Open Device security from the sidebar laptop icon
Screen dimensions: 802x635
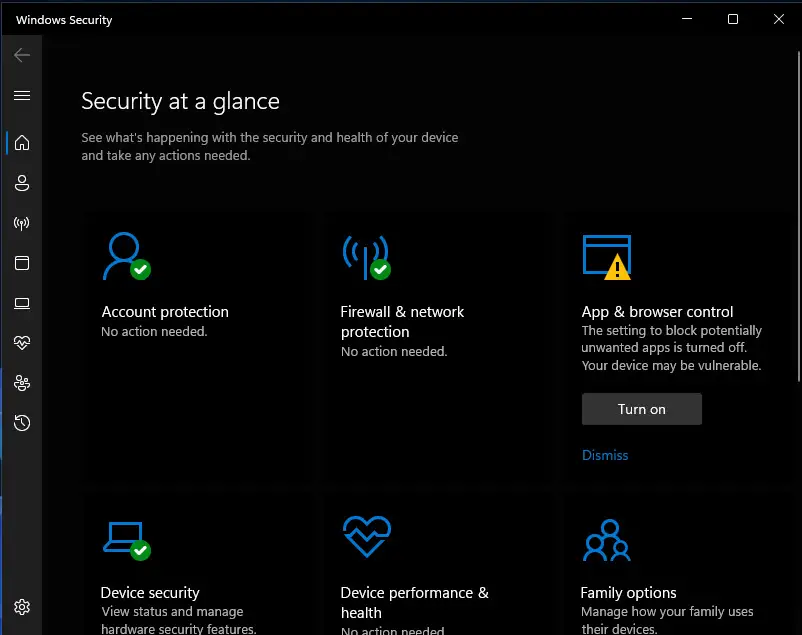[22, 303]
